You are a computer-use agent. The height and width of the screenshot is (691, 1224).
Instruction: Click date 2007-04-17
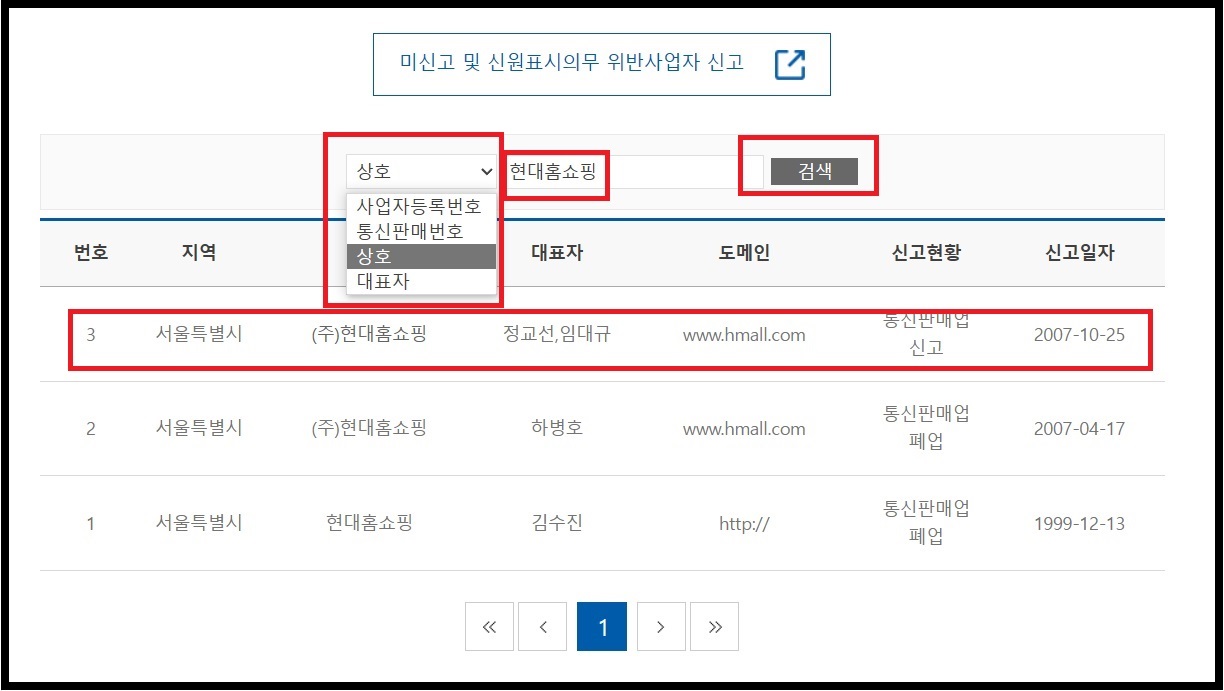1079,429
